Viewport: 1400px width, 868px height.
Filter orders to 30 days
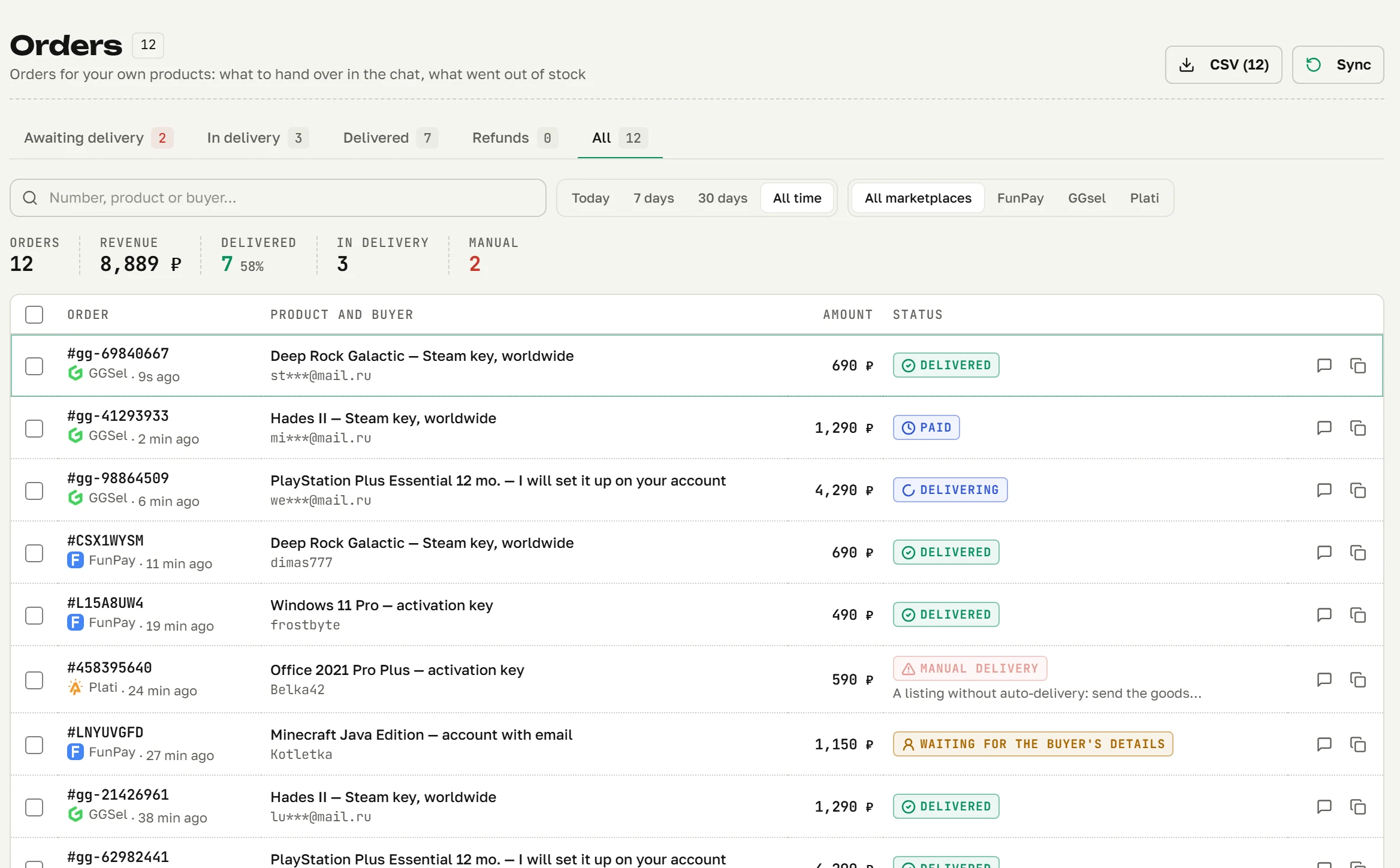(x=722, y=198)
